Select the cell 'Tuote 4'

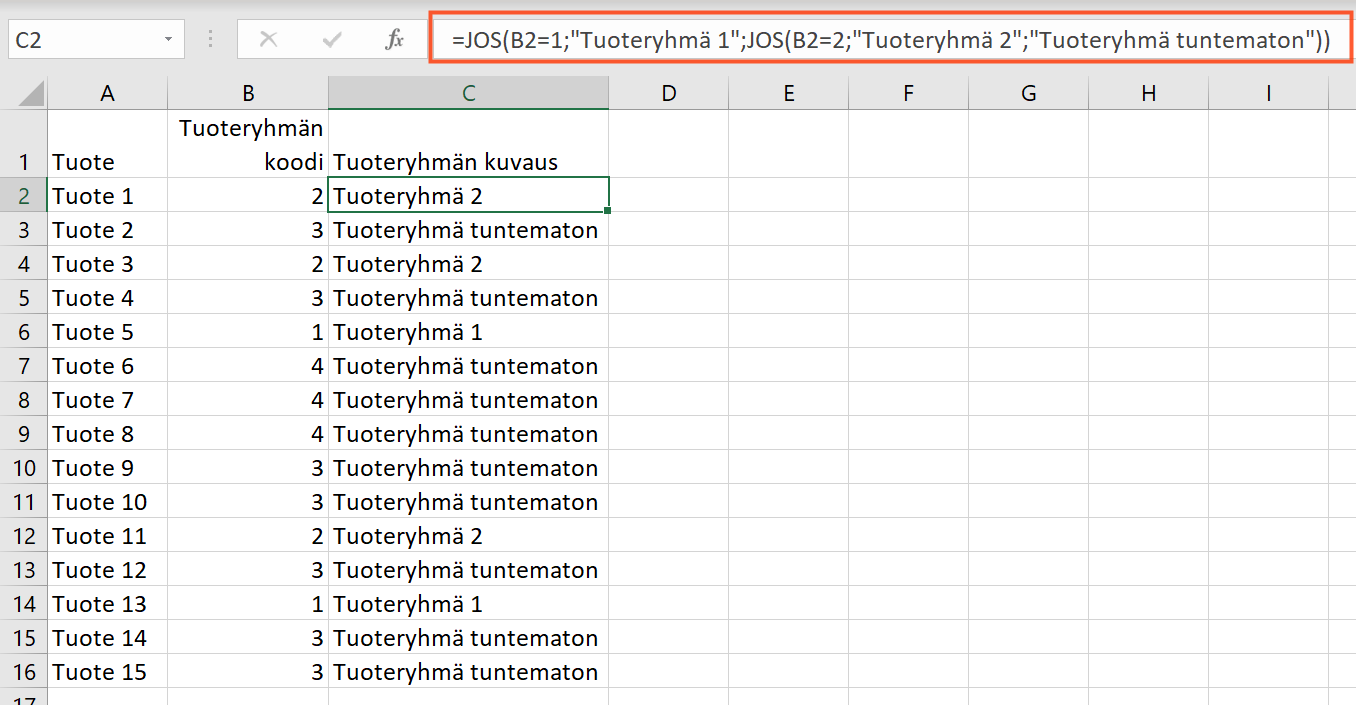coord(108,298)
